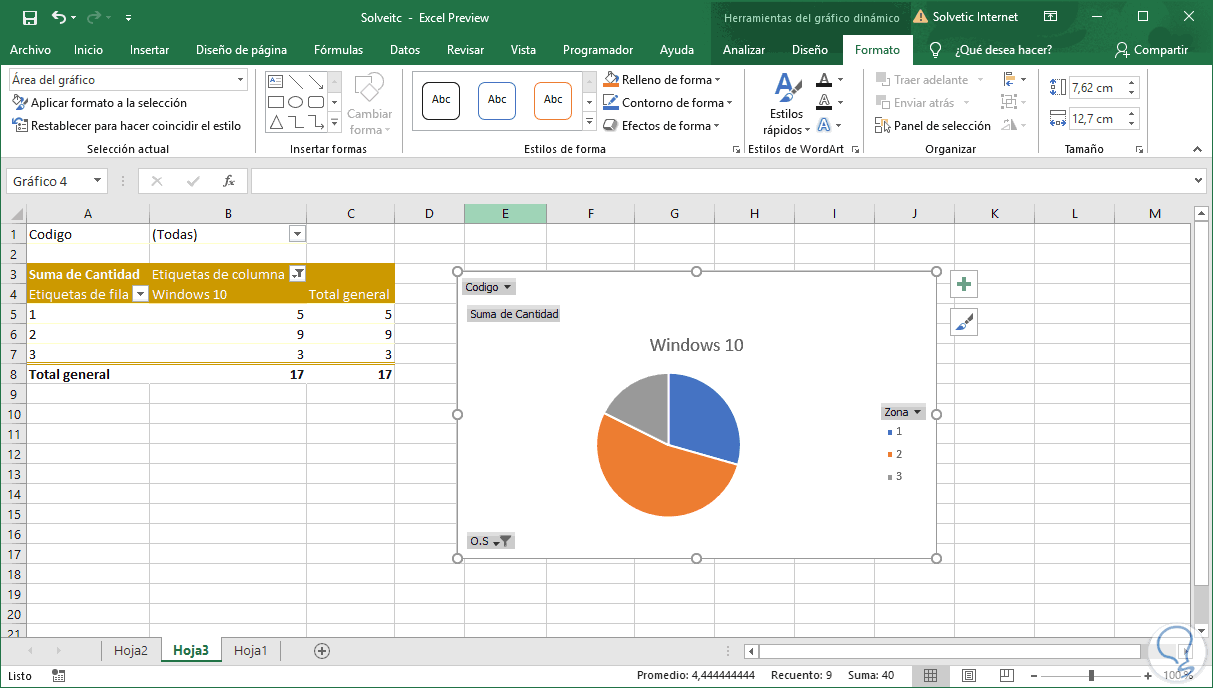
Task: Switch to the Formato ribbon tab
Action: coord(877,48)
